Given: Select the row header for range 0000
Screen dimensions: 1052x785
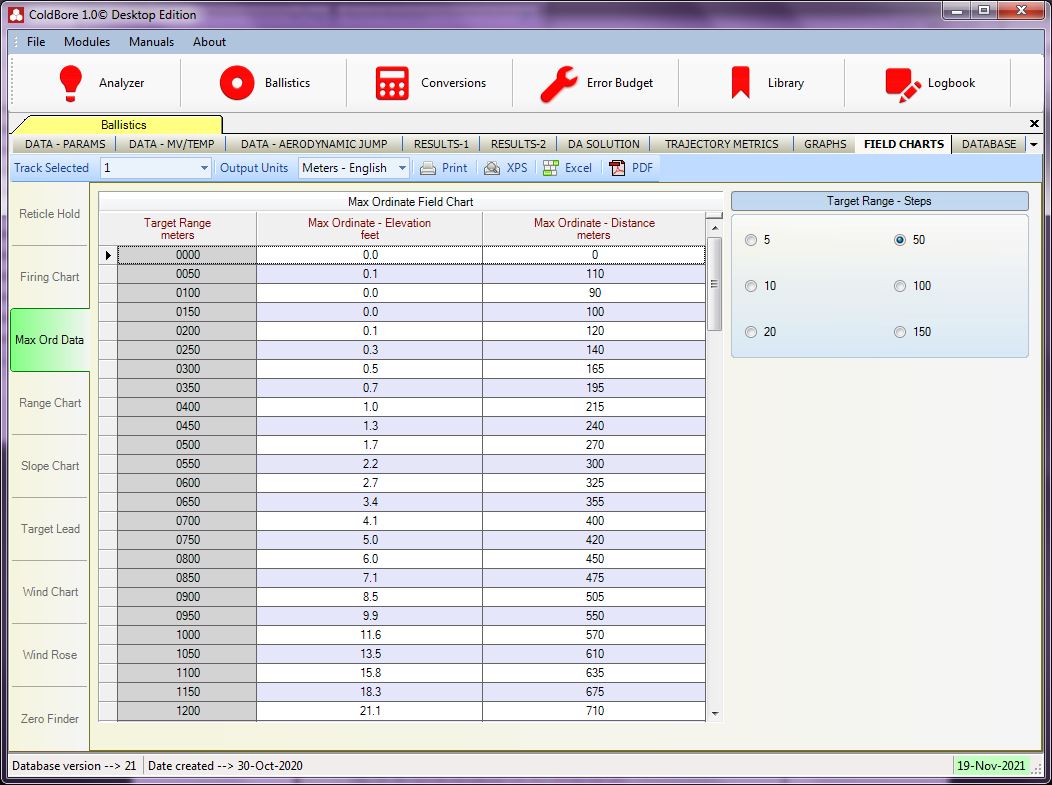Looking at the screenshot, I should pos(108,255).
